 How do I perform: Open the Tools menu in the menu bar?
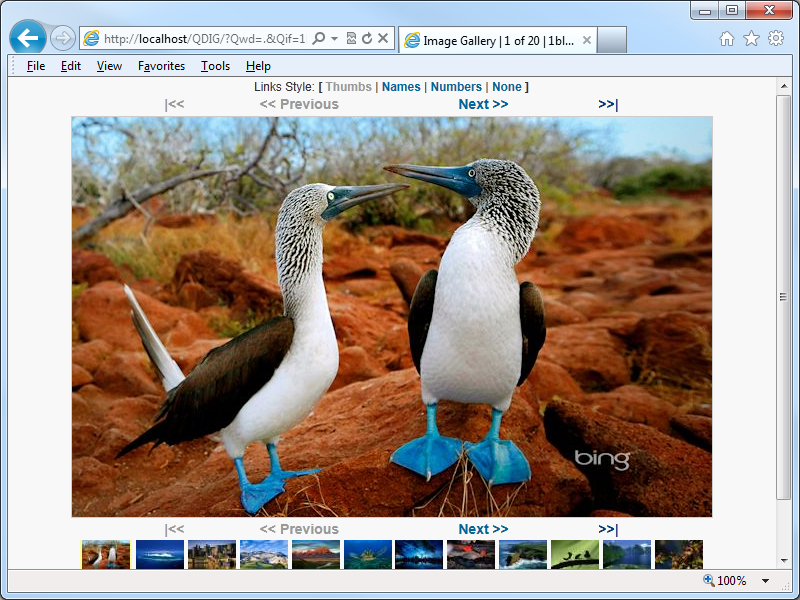pyautogui.click(x=215, y=66)
